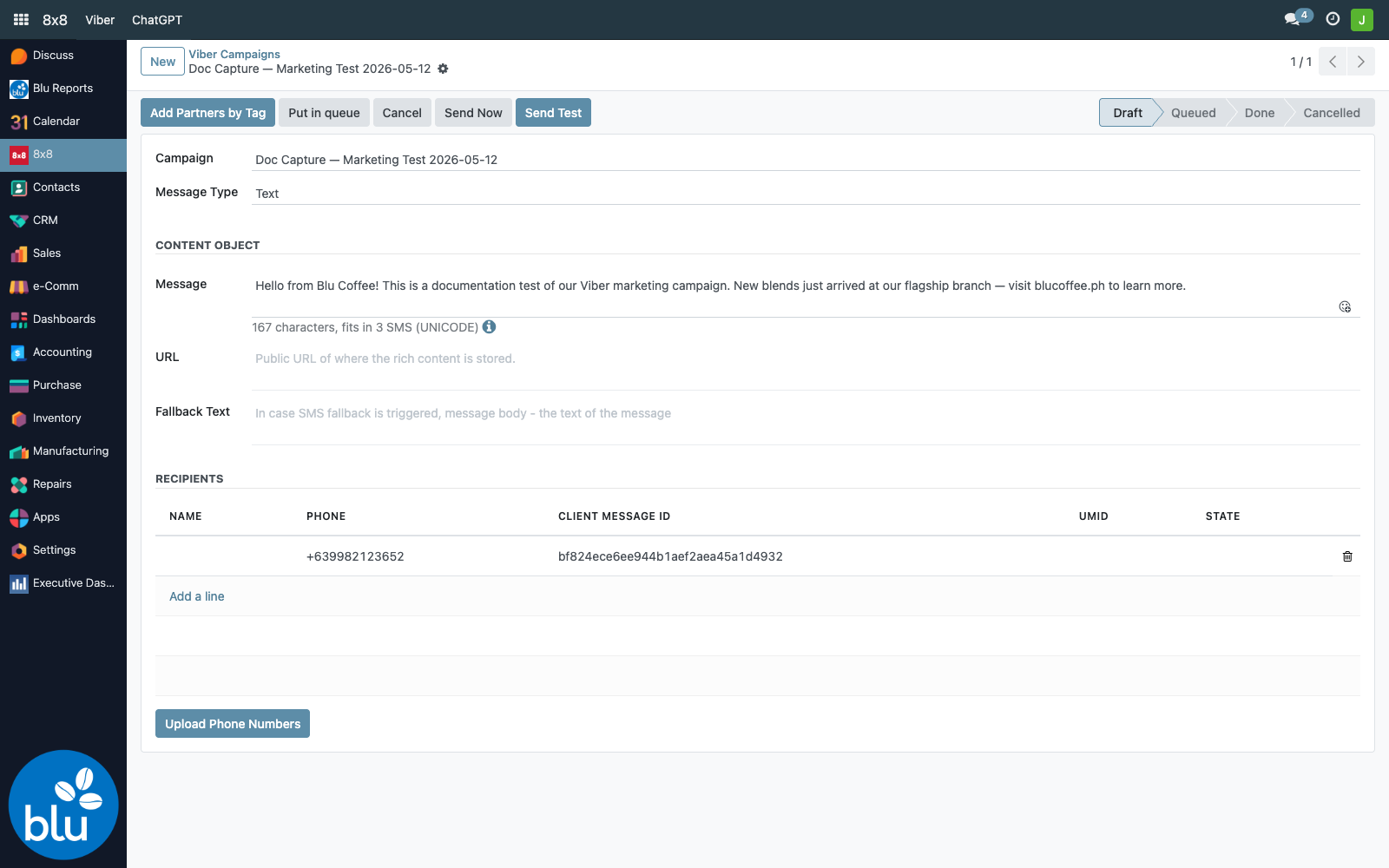Select 8x8 app in sidebar
This screenshot has height=868, width=1389.
pos(63,155)
